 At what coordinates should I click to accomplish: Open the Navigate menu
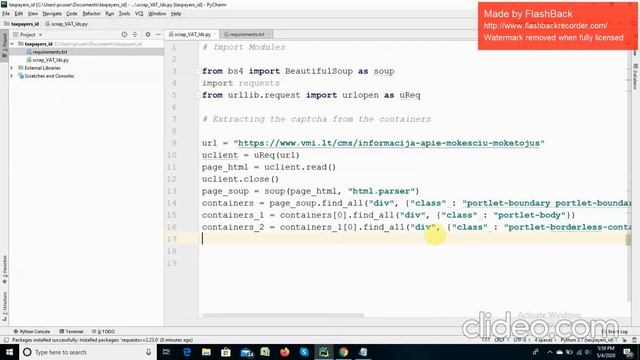pos(52,13)
